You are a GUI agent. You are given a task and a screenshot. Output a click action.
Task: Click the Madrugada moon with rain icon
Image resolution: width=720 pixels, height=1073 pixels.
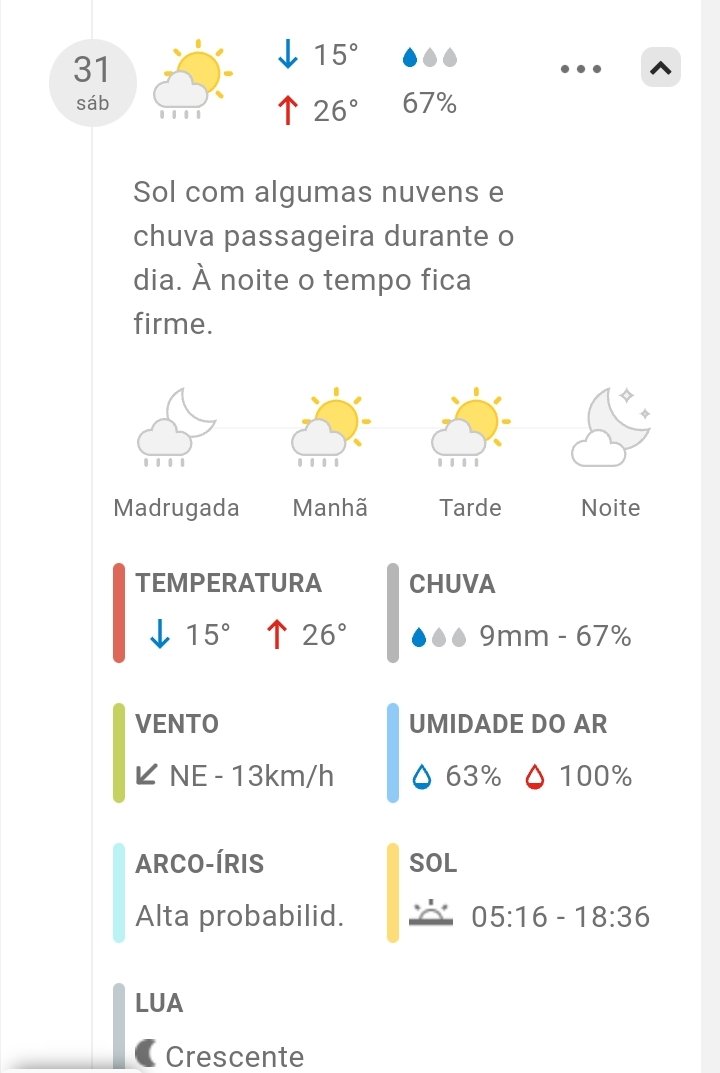tap(176, 428)
